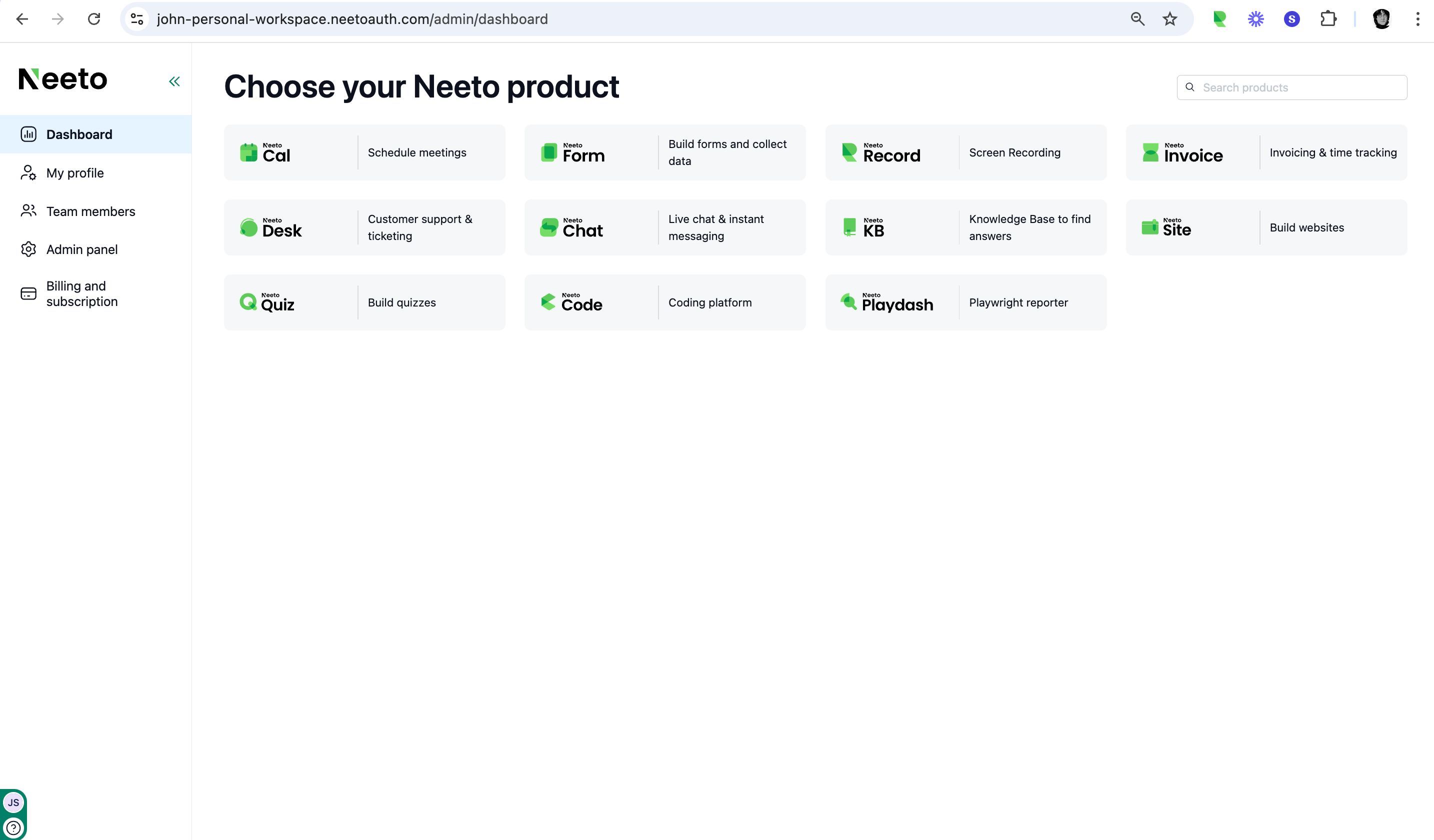
Task: Open My profile in sidebar
Action: pos(95,172)
